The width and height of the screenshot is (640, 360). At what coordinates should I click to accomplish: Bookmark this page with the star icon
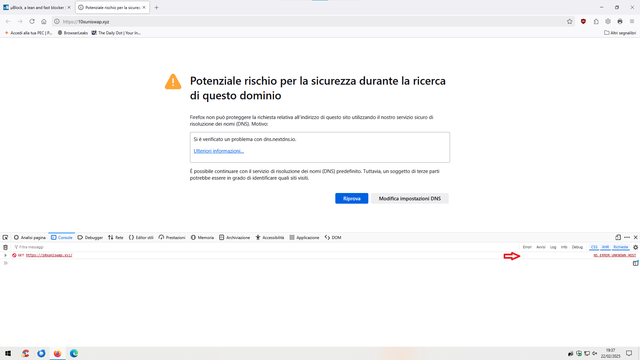[569, 22]
